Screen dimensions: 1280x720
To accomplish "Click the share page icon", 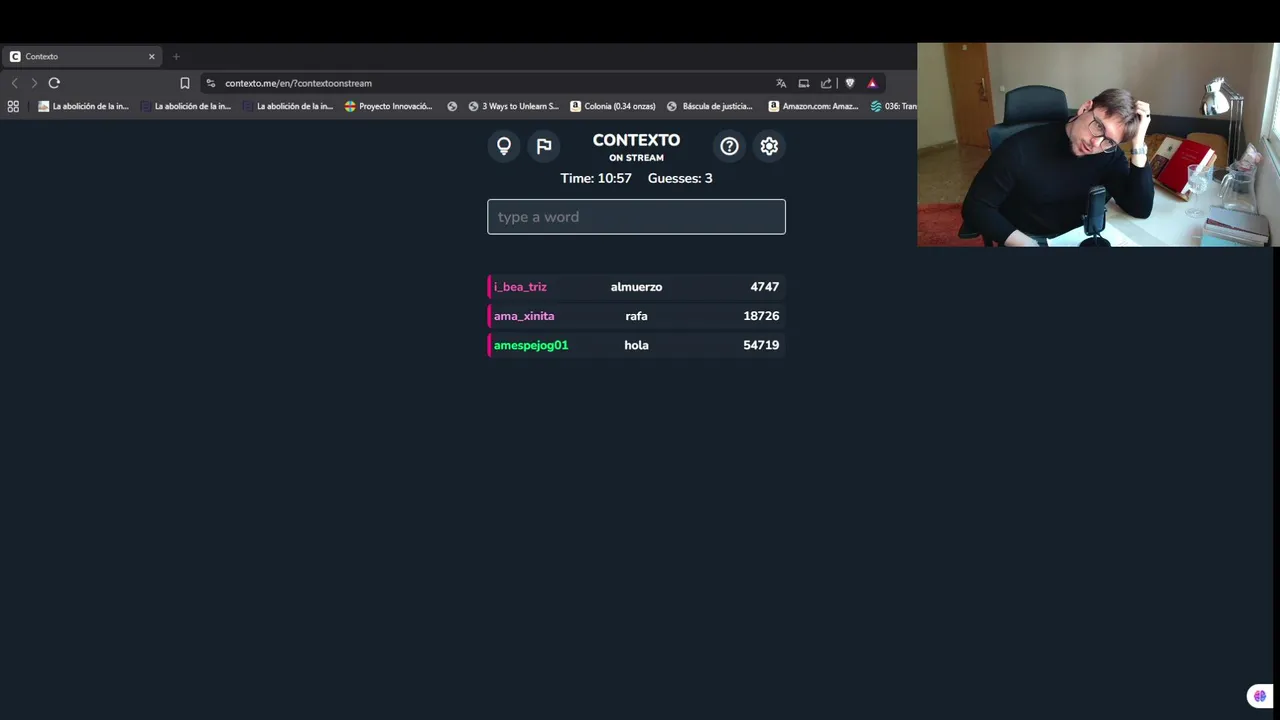I will [x=826, y=83].
